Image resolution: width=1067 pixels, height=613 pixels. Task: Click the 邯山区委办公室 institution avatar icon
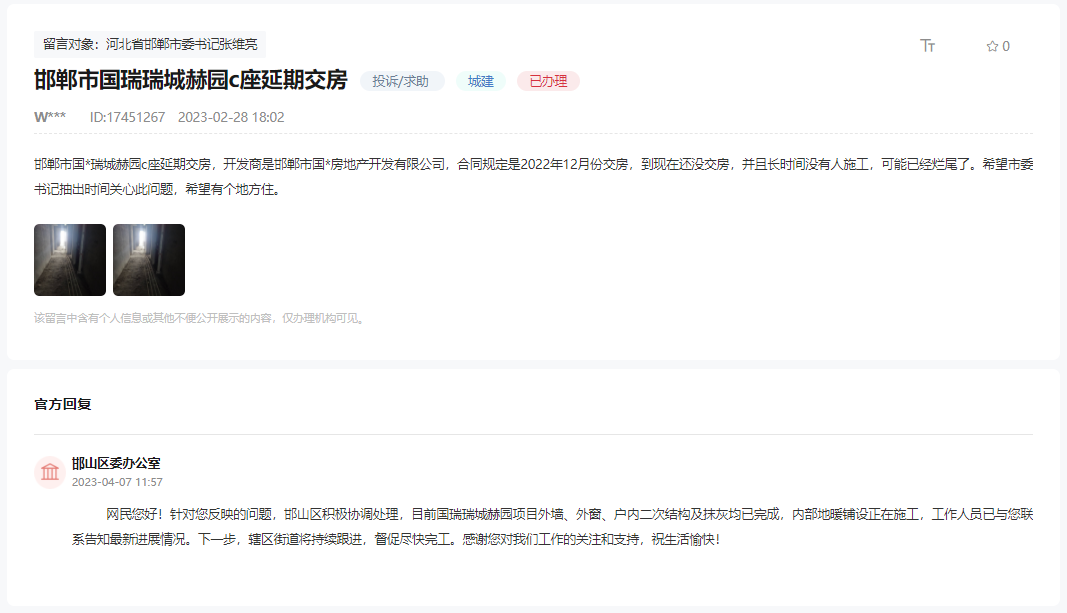[50, 471]
